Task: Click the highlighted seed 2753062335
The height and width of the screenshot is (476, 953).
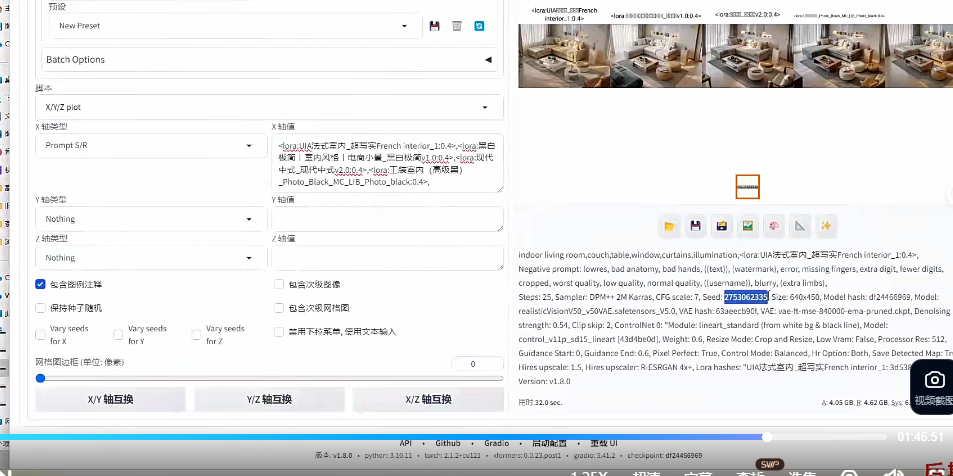Action: 746,297
